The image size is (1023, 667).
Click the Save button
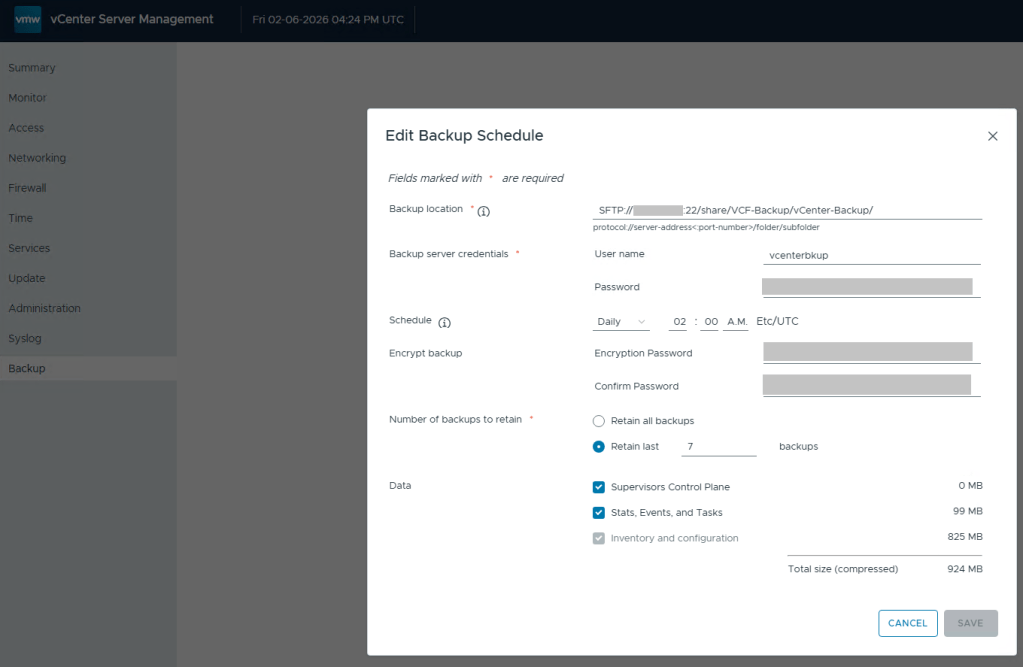(970, 623)
